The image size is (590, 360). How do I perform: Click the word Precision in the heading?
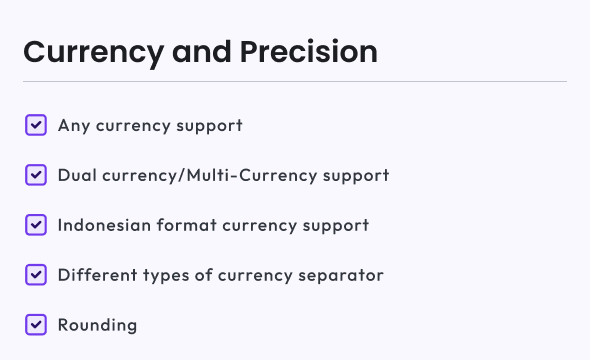[309, 52]
